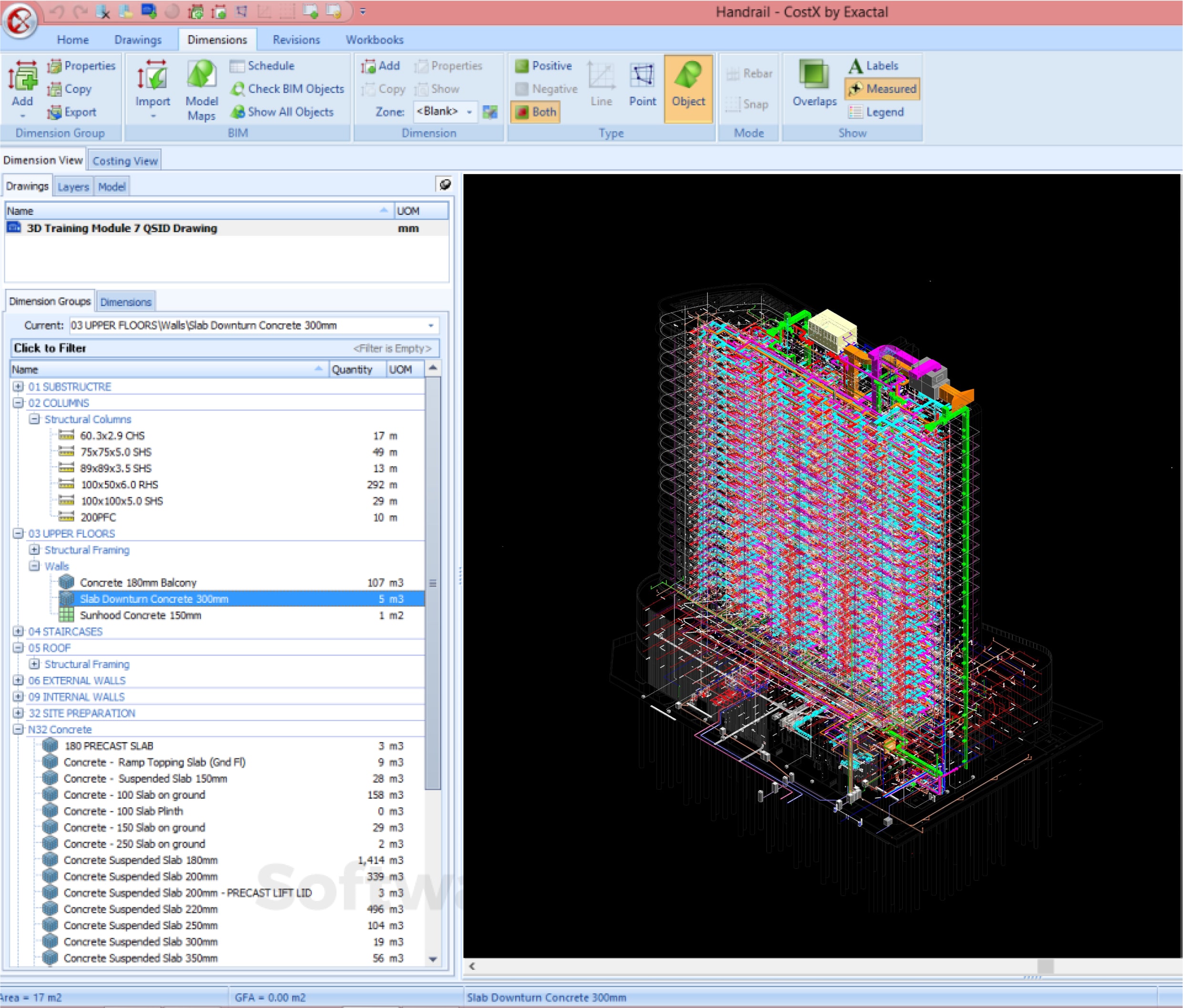Viewport: 1183px width, 1008px height.
Task: Select the Line dimension type
Action: pos(601,84)
